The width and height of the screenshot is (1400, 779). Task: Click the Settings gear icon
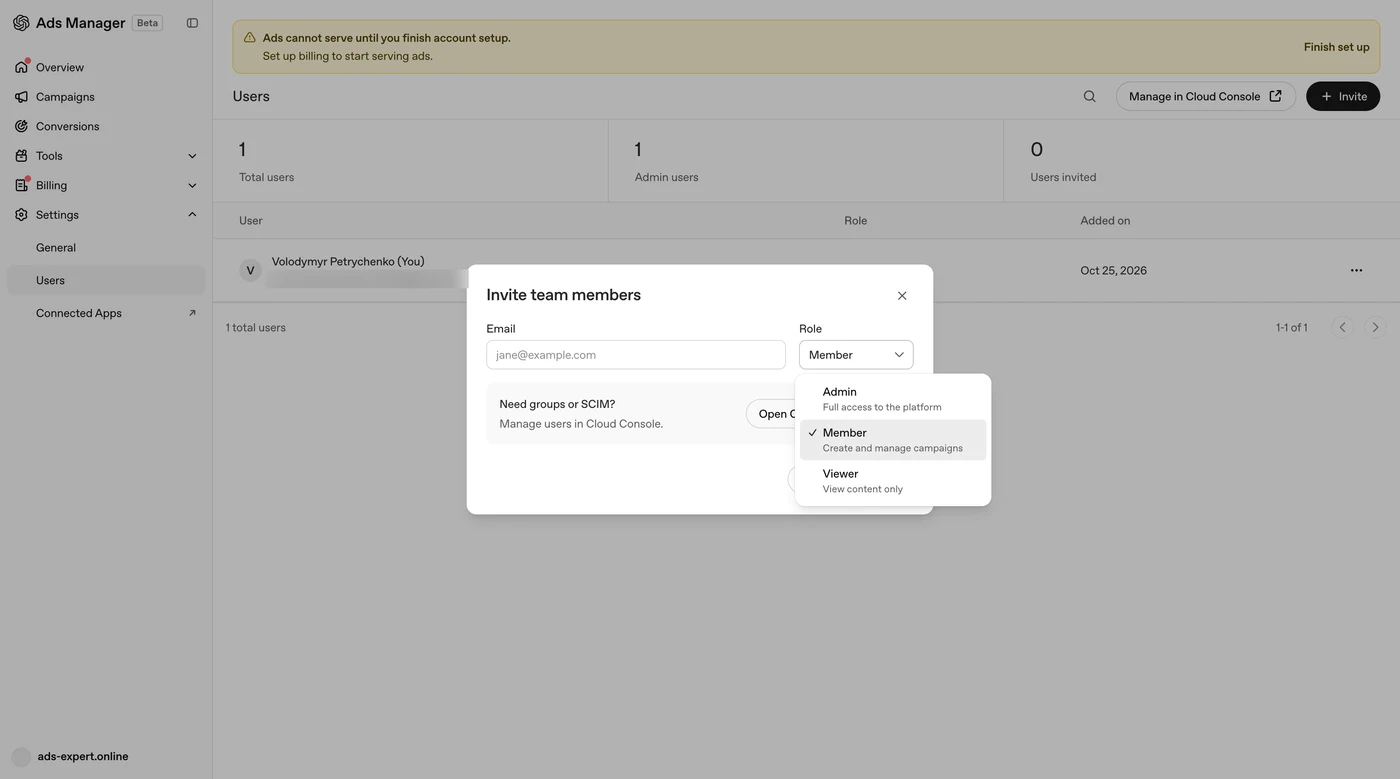tap(21, 215)
